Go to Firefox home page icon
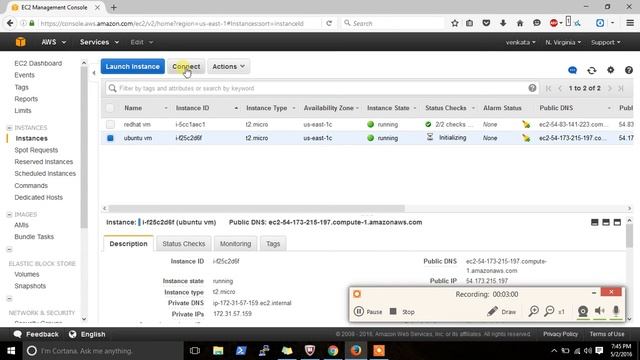The height and width of the screenshot is (360, 640). [x=520, y=23]
